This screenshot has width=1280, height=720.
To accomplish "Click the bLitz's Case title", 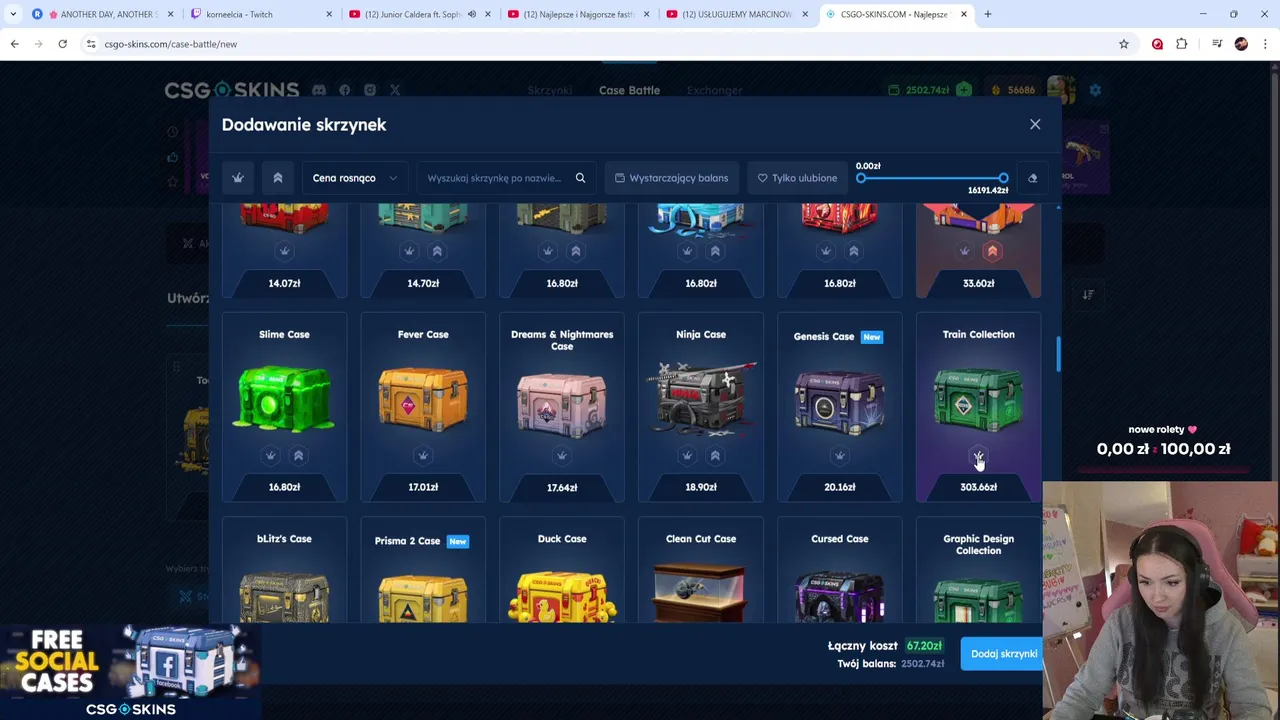I will coord(284,539).
